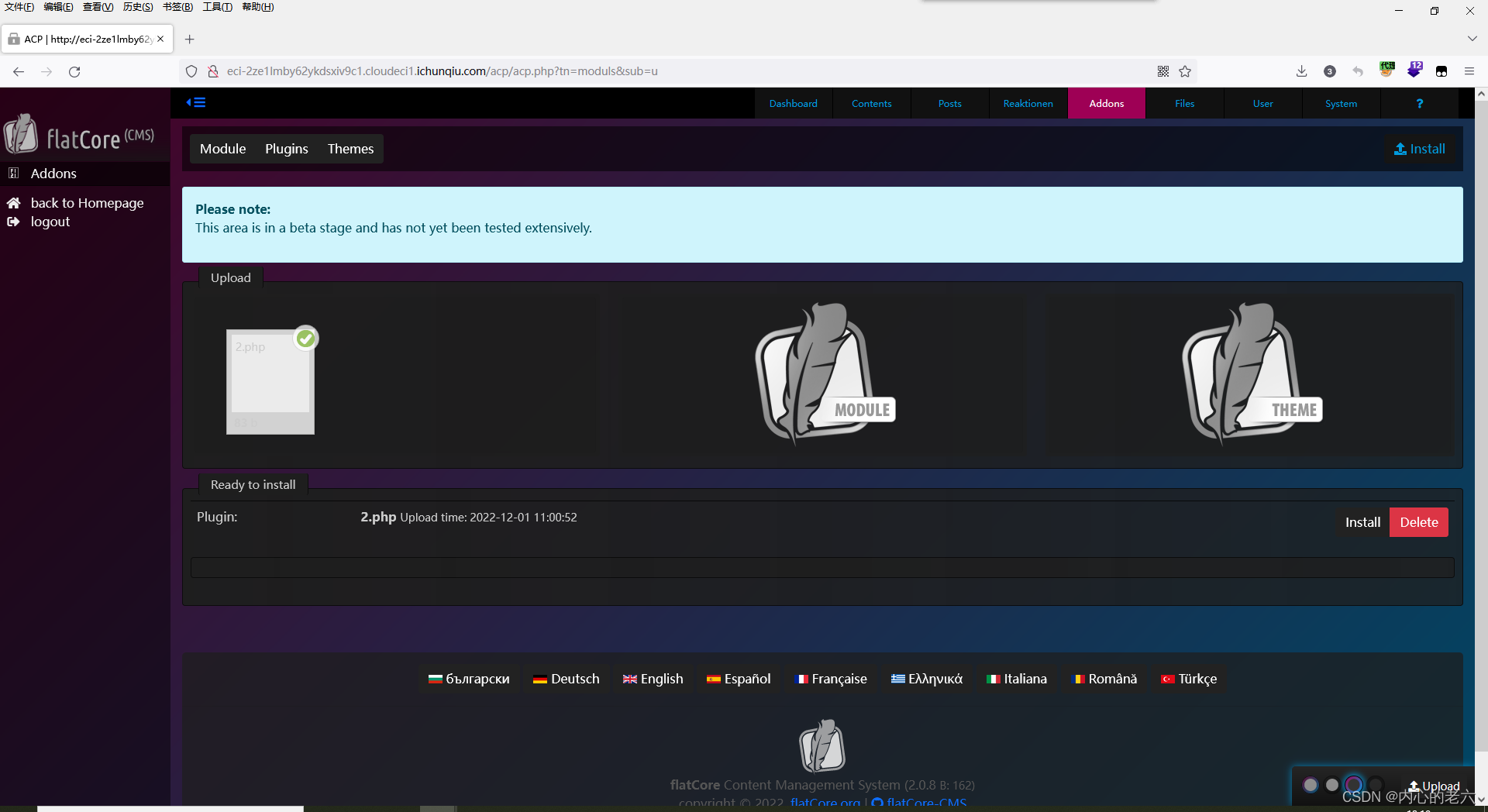This screenshot has width=1488, height=812.
Task: Install the 2.php plugin
Action: tap(1362, 522)
